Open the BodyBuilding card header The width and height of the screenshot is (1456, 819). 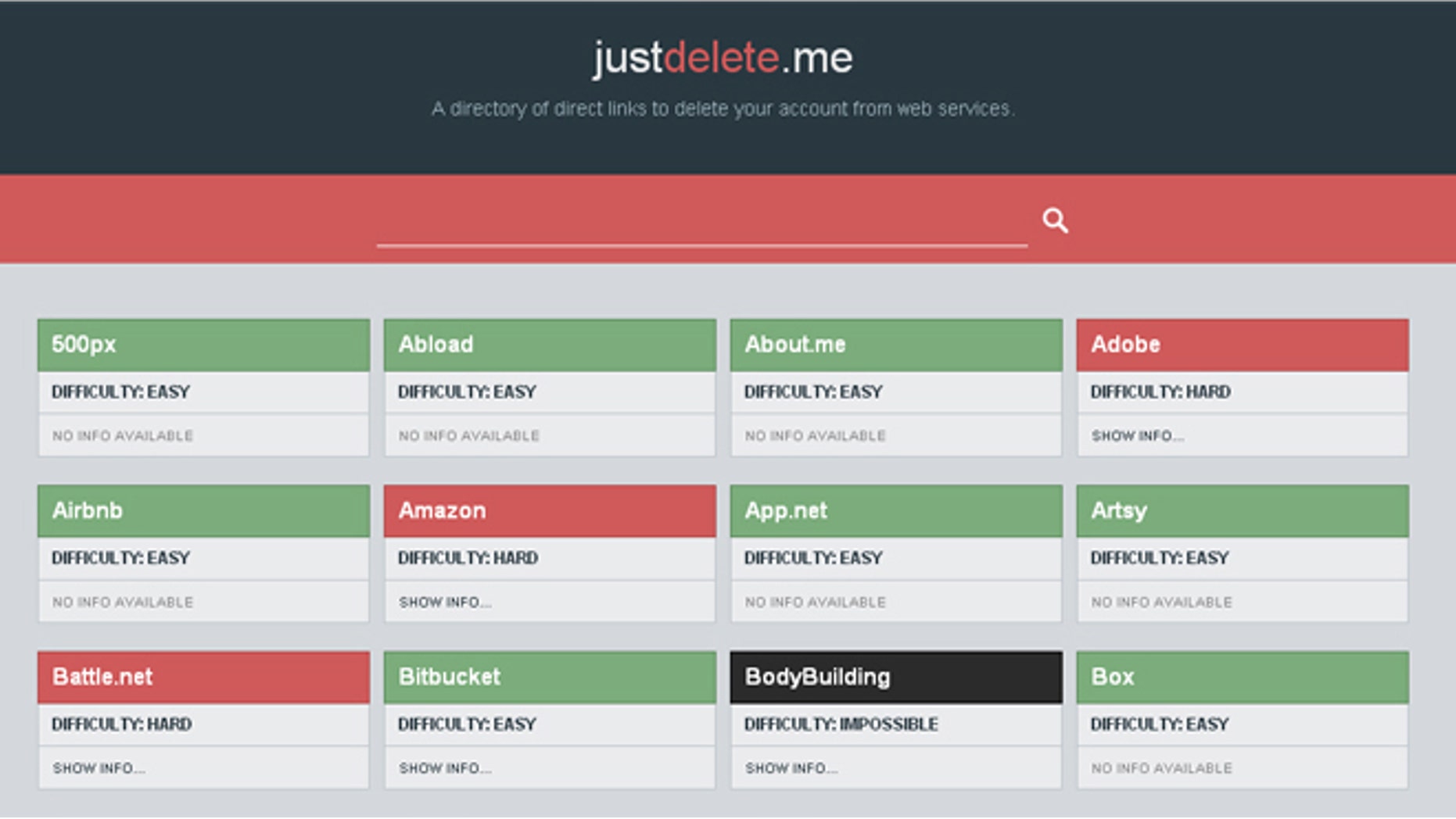(x=896, y=678)
